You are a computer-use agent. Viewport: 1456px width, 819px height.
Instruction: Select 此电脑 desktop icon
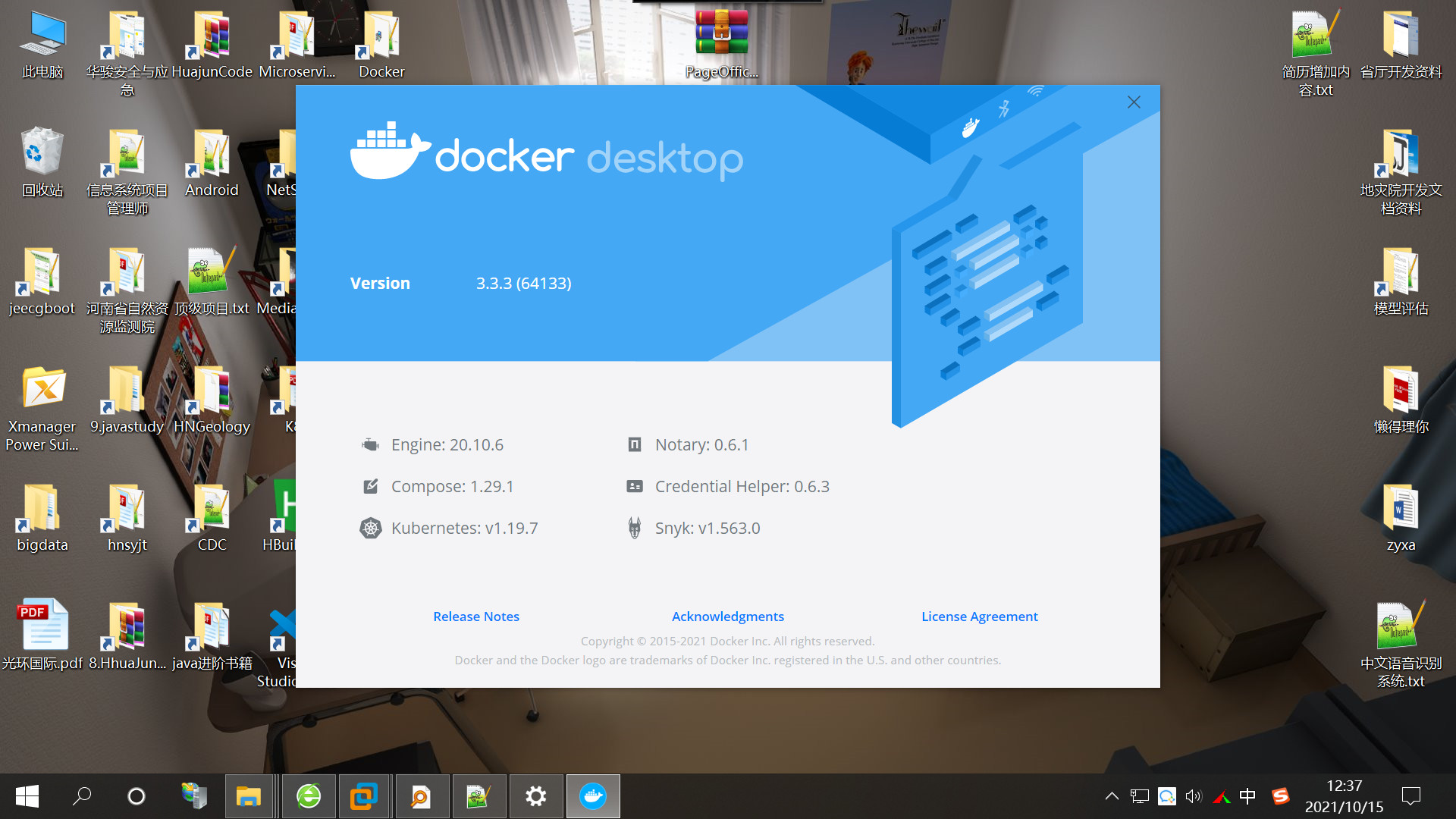tap(42, 45)
